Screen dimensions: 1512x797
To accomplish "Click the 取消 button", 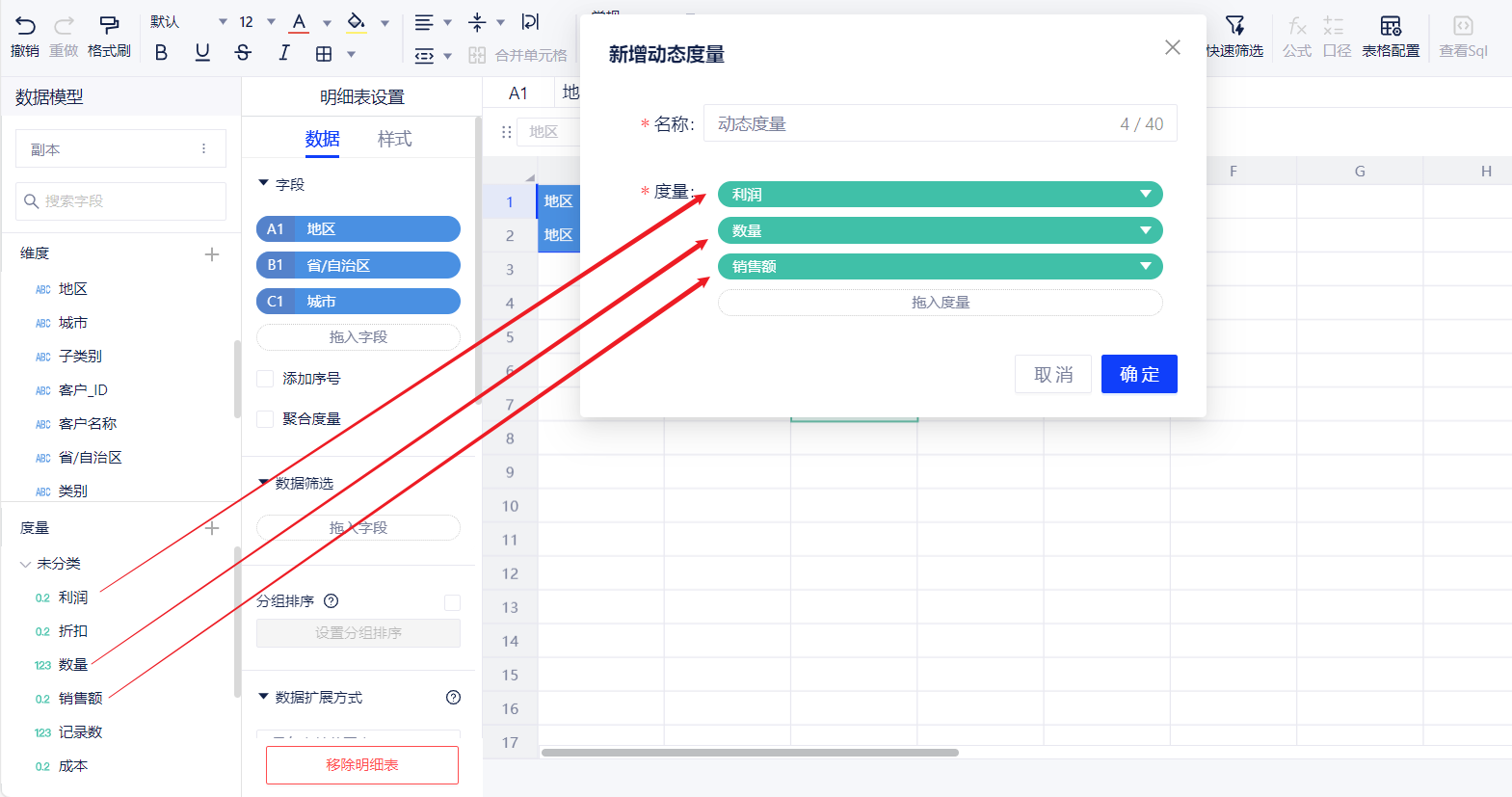I will click(x=1052, y=374).
